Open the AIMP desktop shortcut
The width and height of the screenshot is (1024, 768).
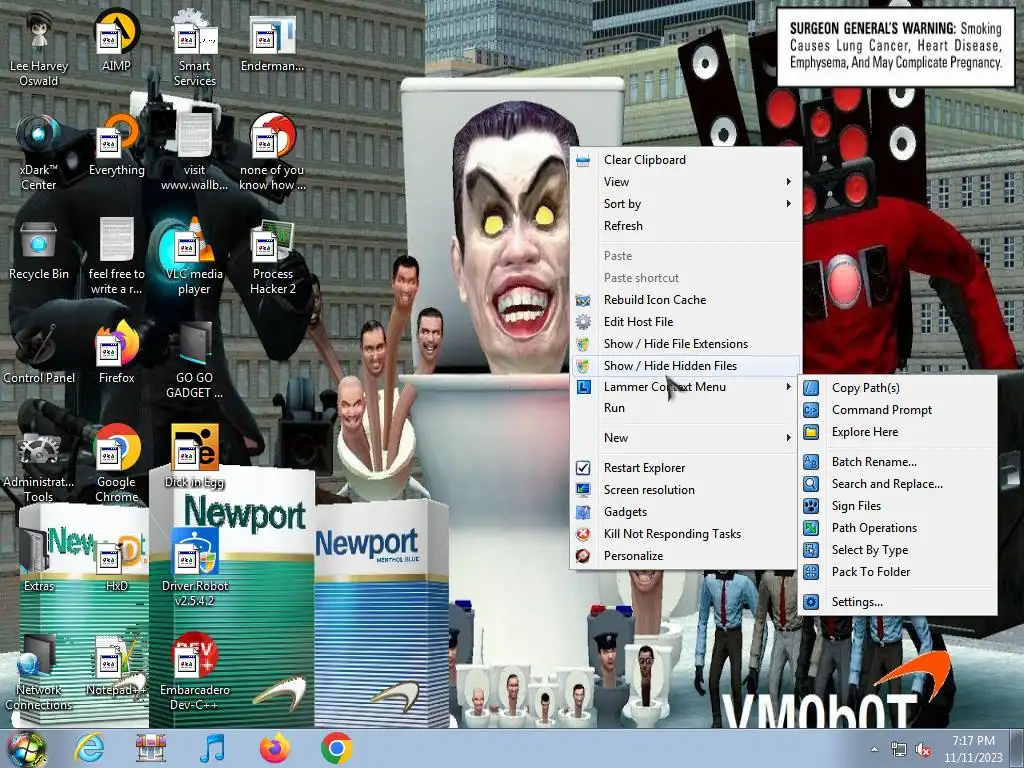coord(116,42)
